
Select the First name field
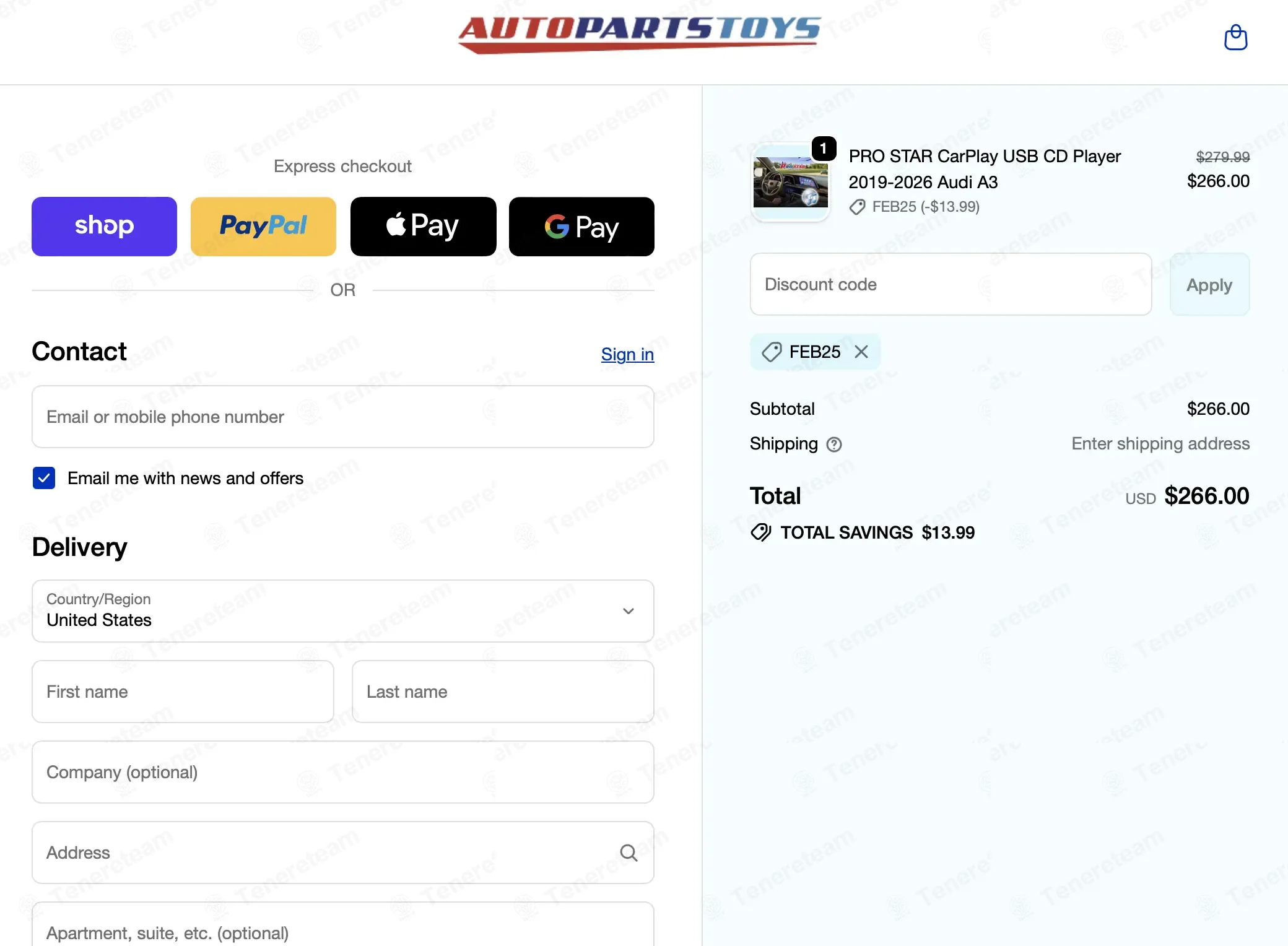183,692
